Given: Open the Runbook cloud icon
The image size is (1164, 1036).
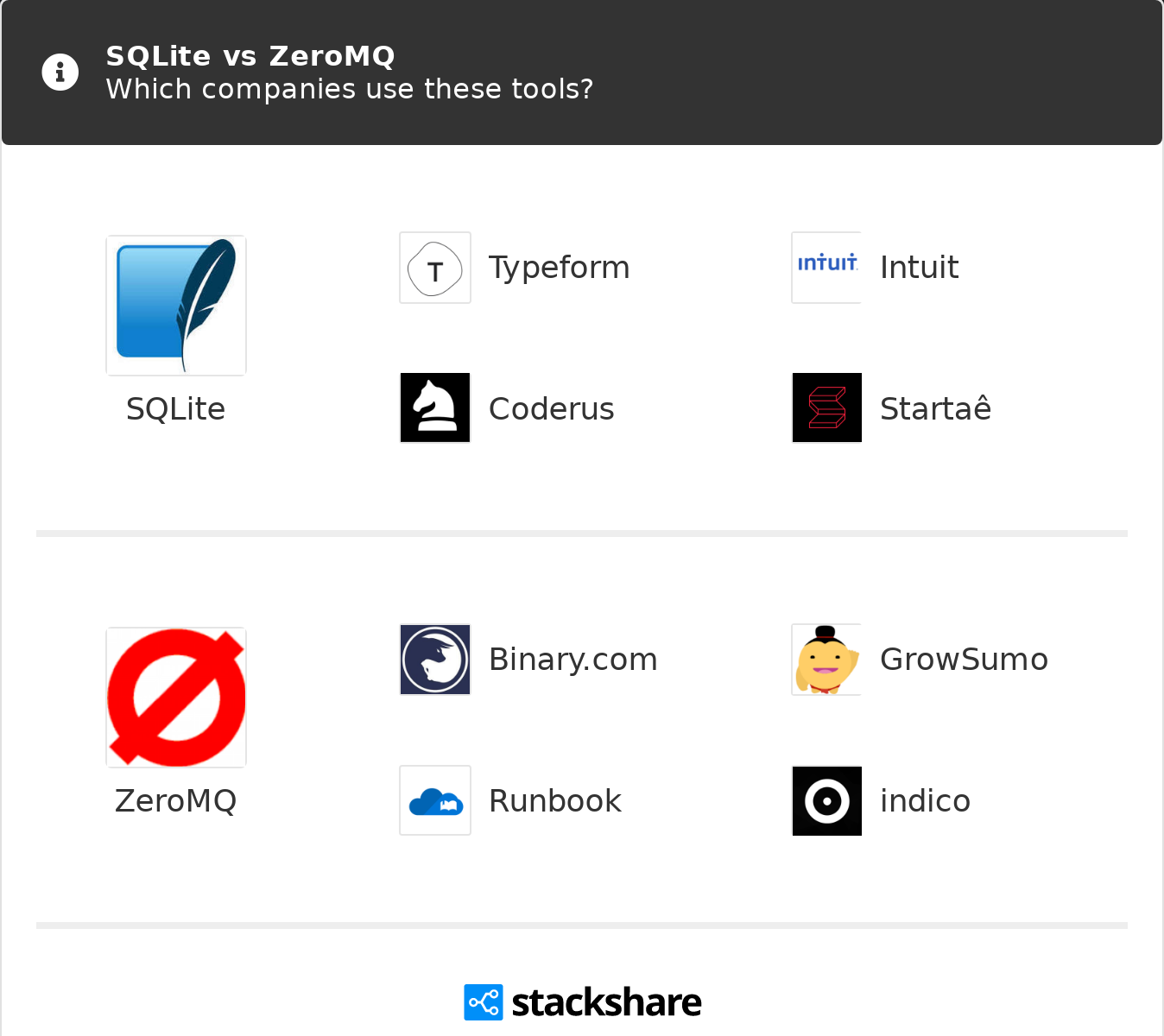Looking at the screenshot, I should point(435,800).
